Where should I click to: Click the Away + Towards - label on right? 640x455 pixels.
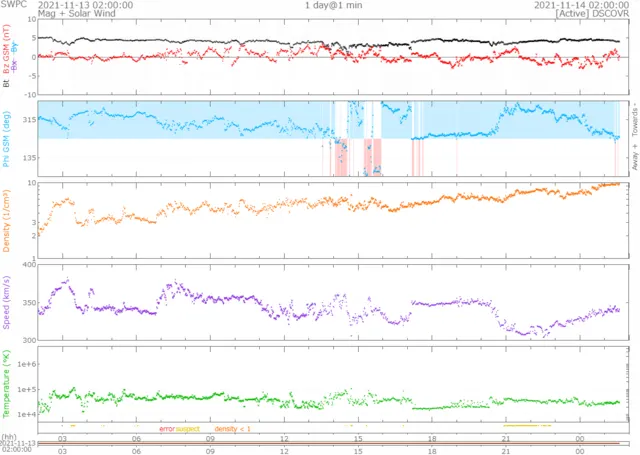tap(634, 138)
